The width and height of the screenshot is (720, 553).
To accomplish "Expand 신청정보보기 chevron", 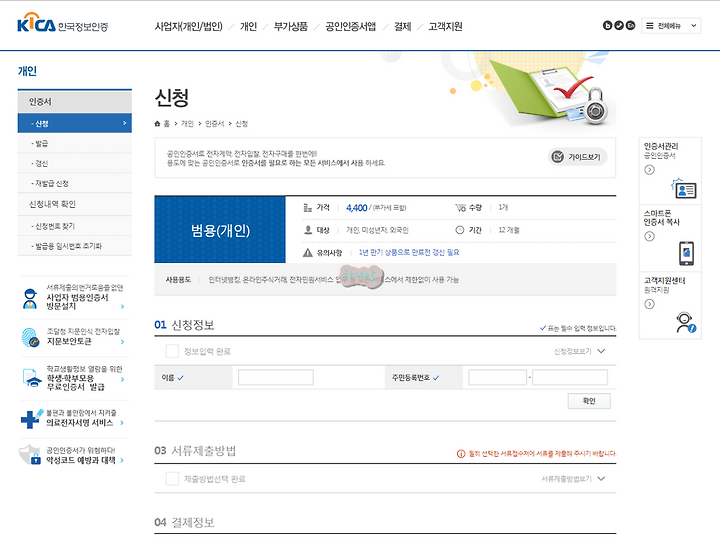I will coord(601,351).
